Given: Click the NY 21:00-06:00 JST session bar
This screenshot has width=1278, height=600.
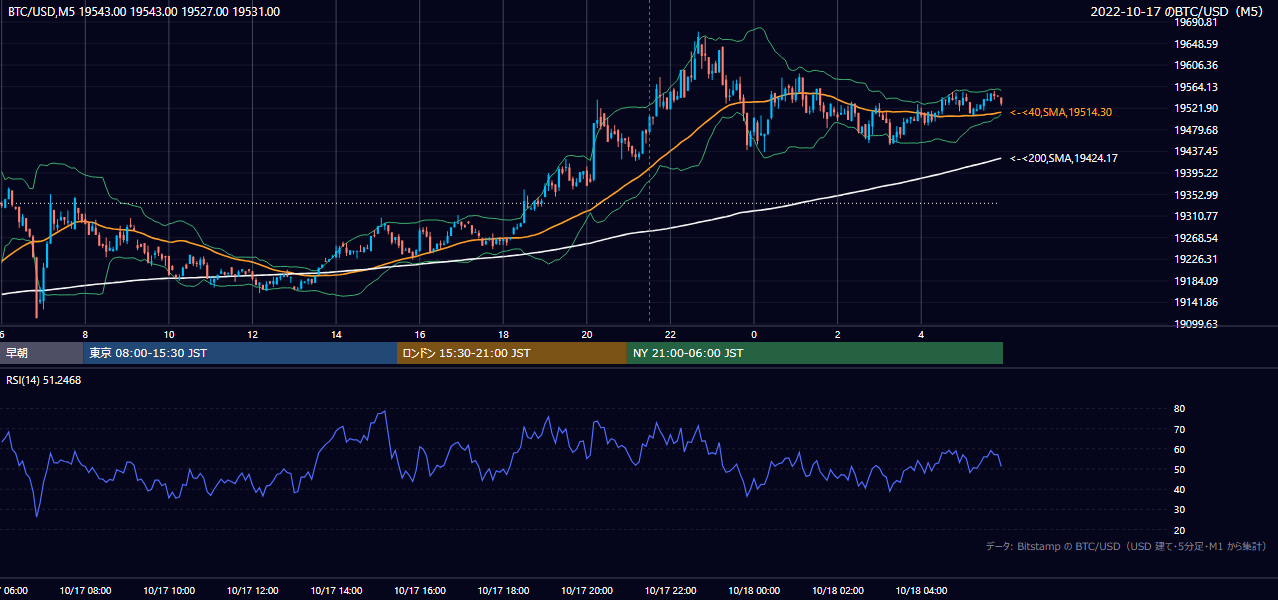Looking at the screenshot, I should 815,353.
